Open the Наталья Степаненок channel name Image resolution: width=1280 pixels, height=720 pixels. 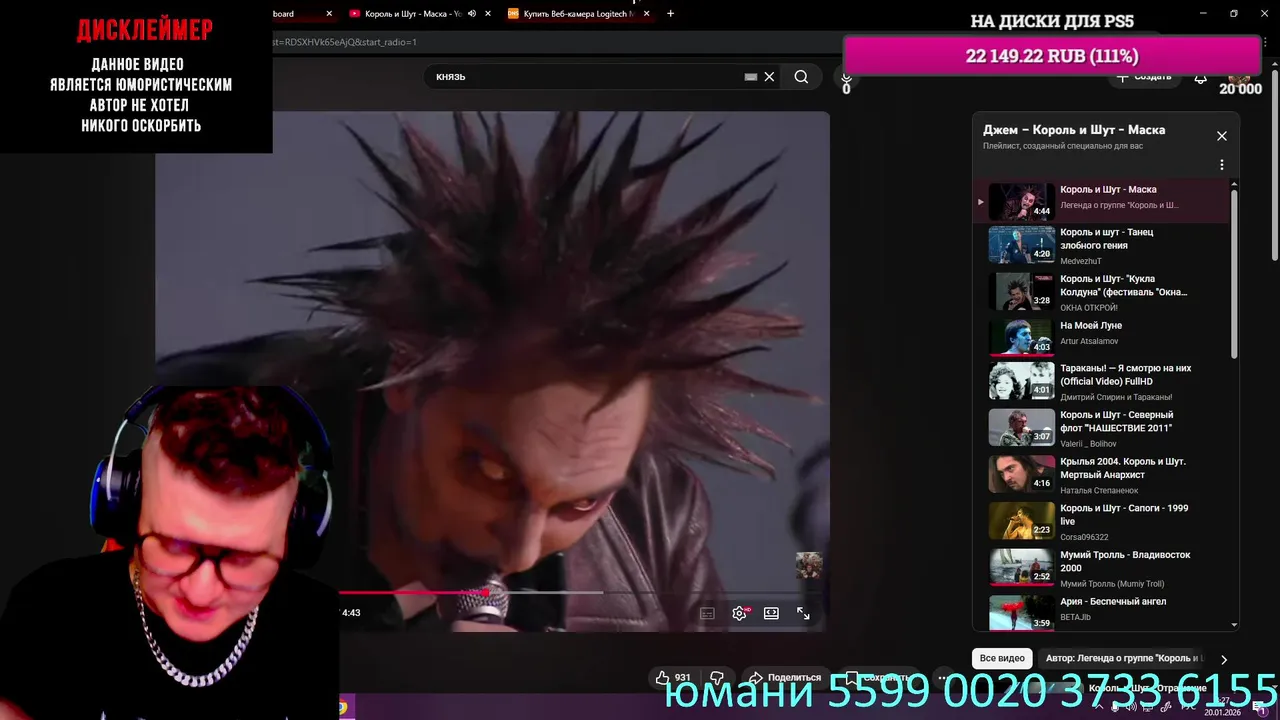[x=1099, y=490]
